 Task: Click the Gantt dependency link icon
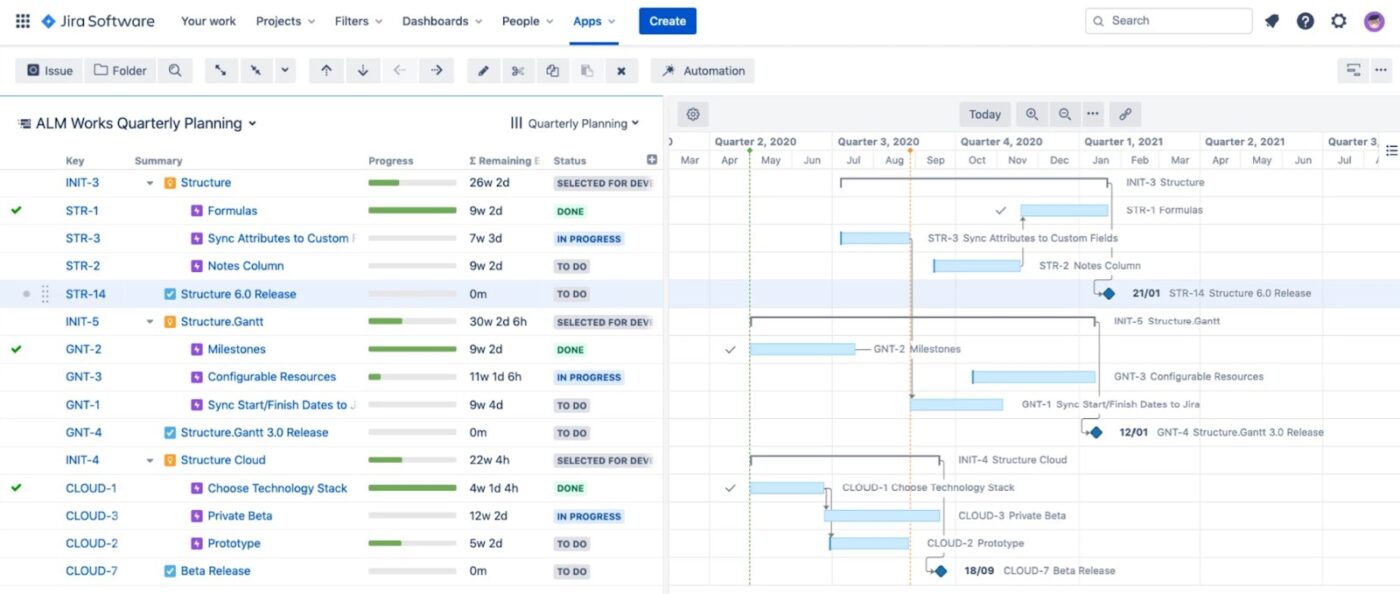[1125, 114]
